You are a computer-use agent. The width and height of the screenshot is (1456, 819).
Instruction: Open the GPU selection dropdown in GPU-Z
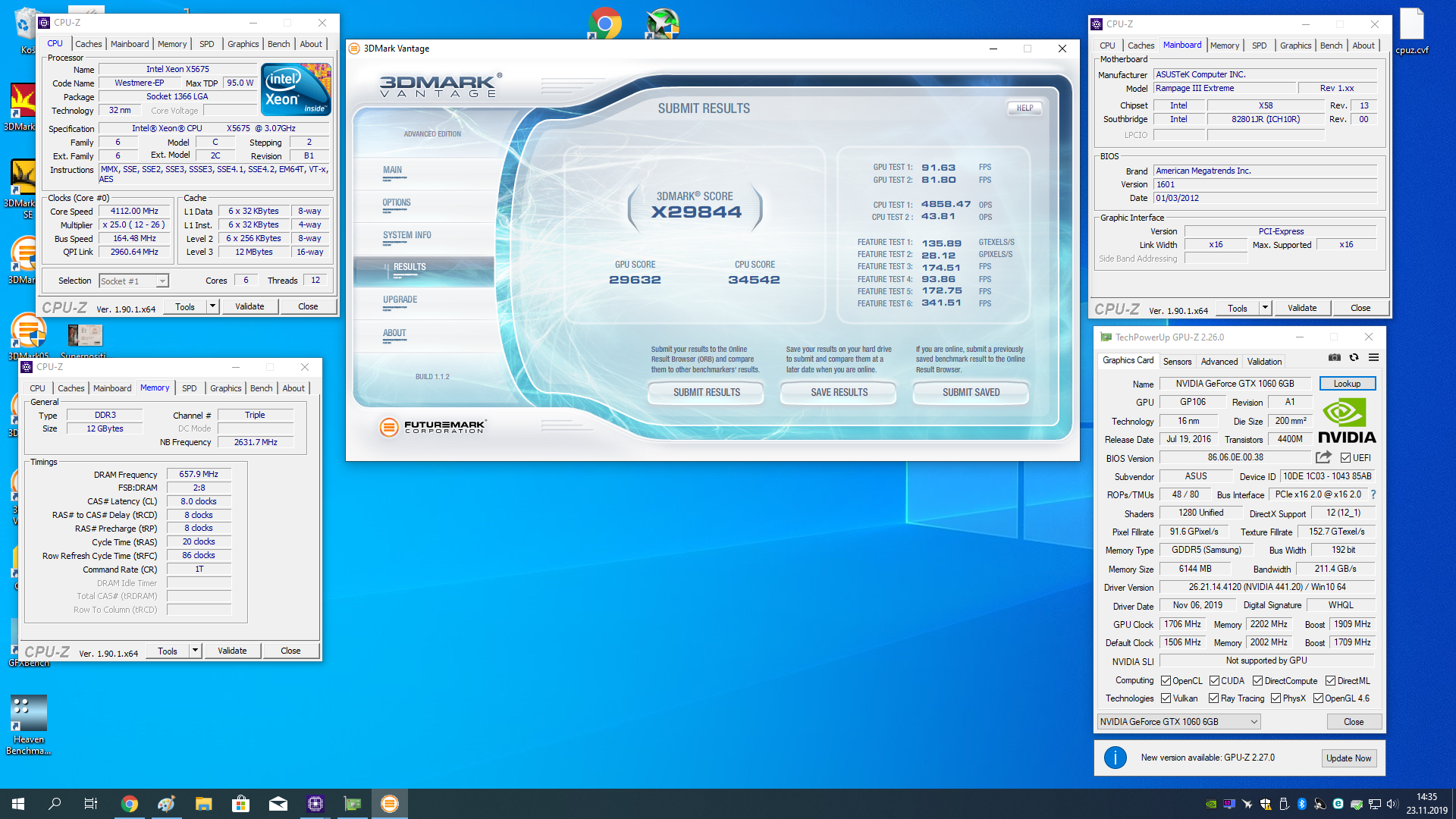[x=1178, y=722]
